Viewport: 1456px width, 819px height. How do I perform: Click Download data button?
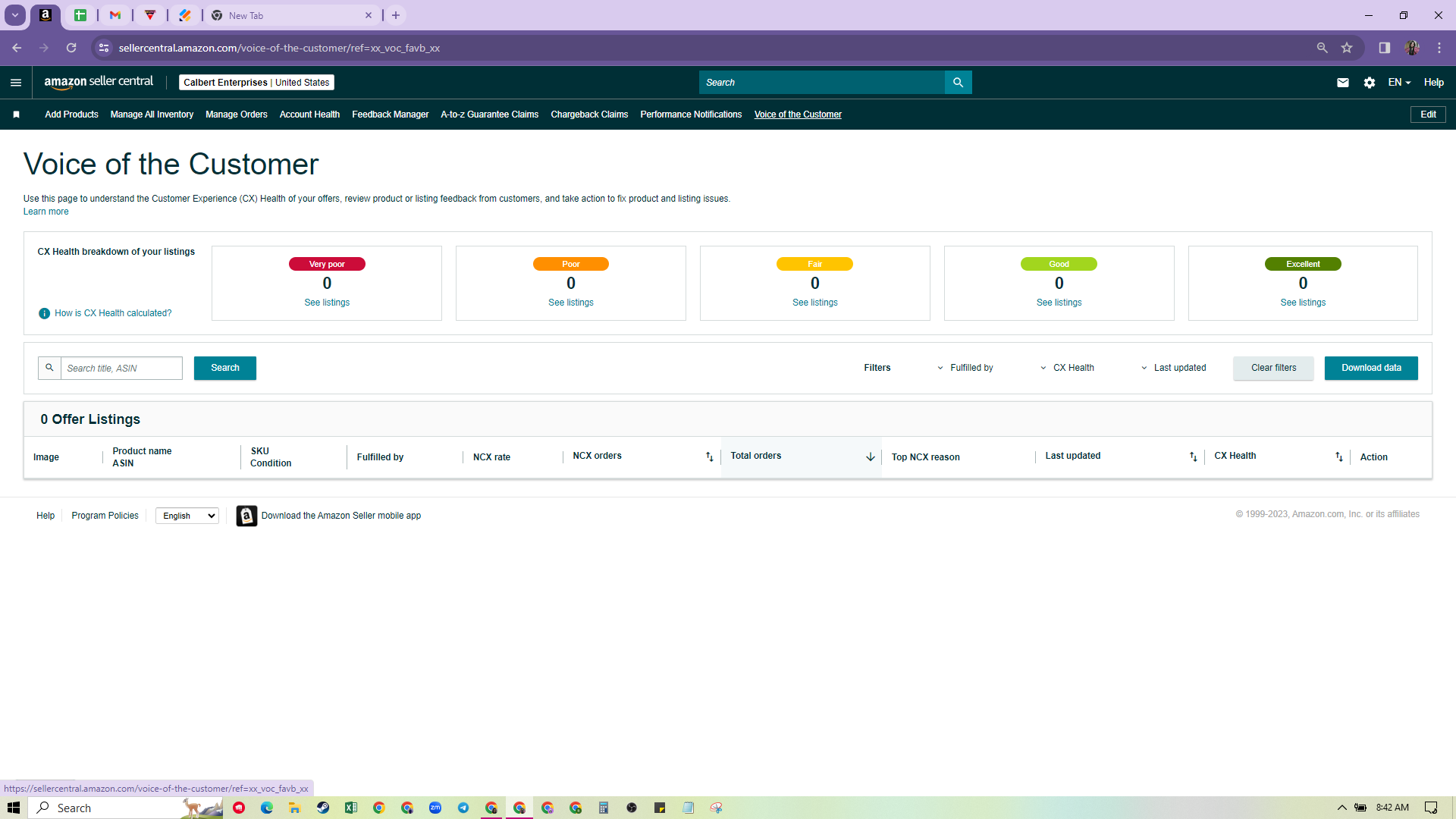pyautogui.click(x=1371, y=368)
